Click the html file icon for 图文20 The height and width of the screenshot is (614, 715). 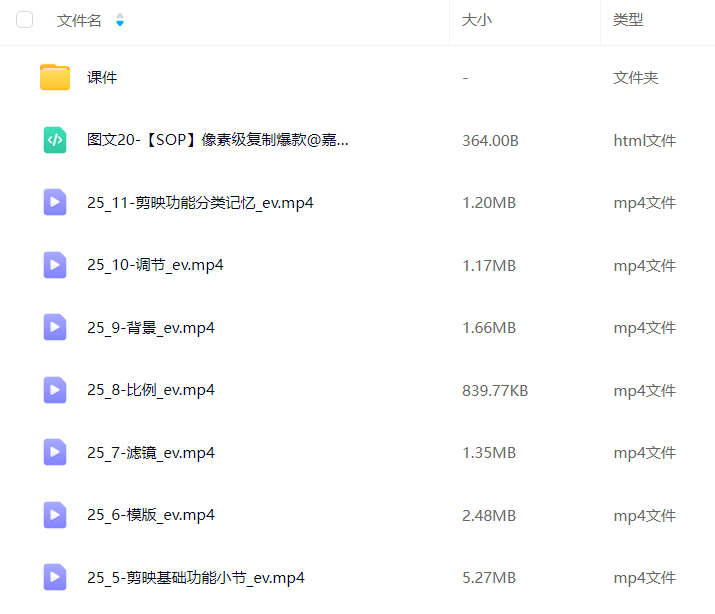coord(55,140)
